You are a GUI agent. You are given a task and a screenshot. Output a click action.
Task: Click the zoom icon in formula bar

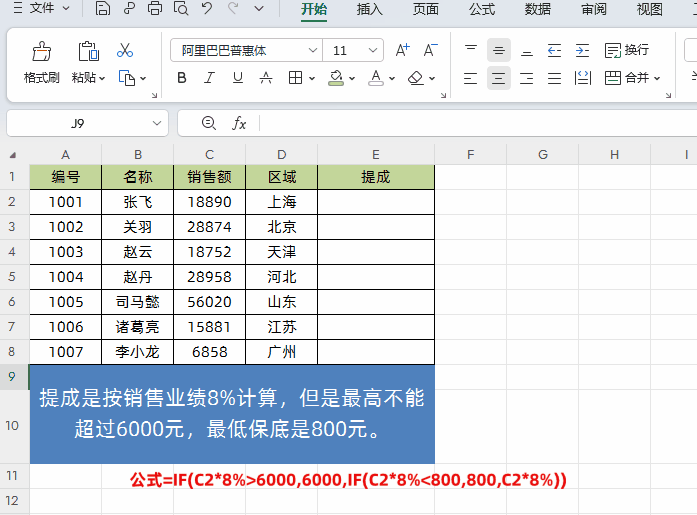tap(208, 123)
